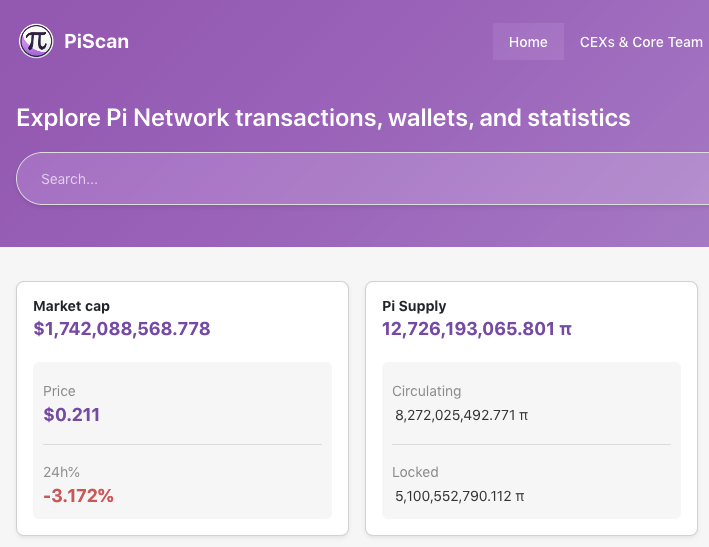Click the PiScan pi logo icon
Viewport: 709px width, 547px height.
(x=36, y=41)
